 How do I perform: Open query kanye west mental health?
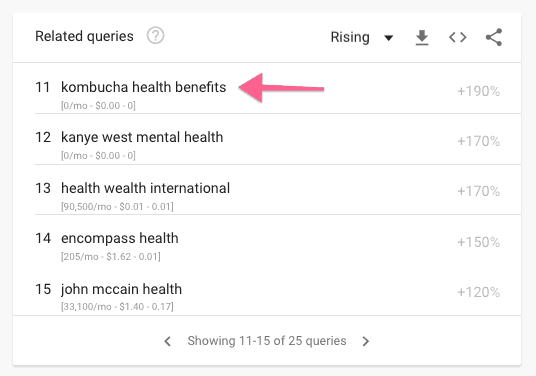coord(142,137)
